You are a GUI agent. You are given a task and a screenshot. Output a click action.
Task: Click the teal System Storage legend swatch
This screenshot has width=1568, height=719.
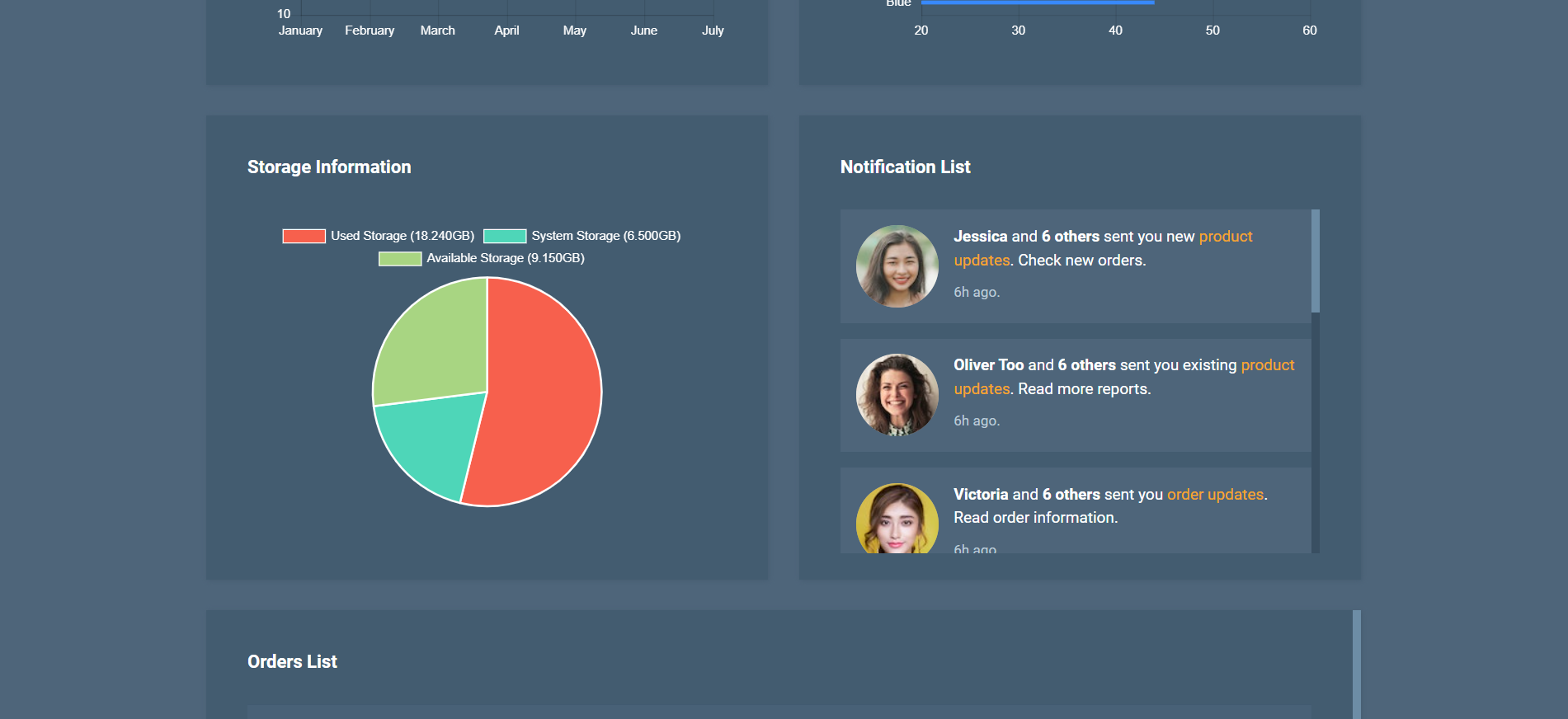coord(505,236)
